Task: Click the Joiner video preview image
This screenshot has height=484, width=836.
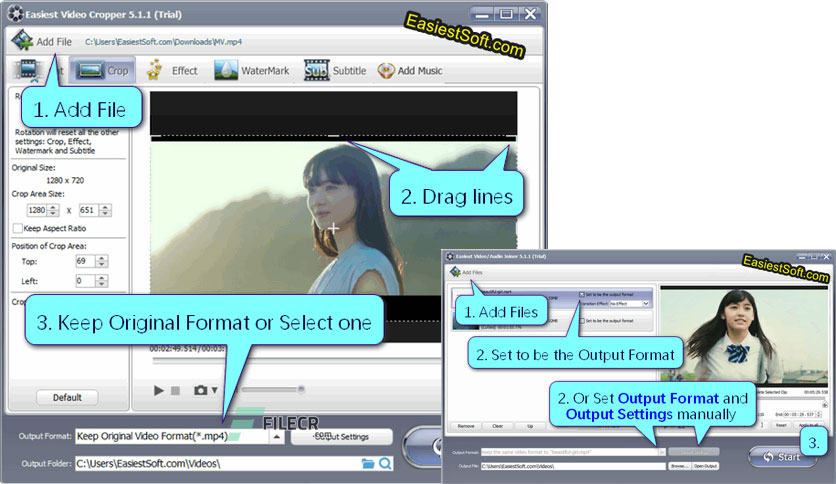Action: coord(744,336)
